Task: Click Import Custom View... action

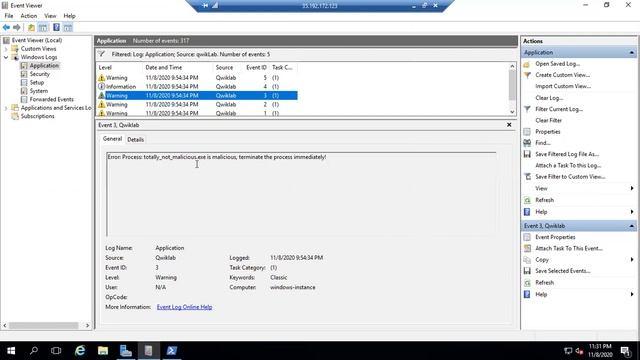Action: pyautogui.click(x=563, y=87)
